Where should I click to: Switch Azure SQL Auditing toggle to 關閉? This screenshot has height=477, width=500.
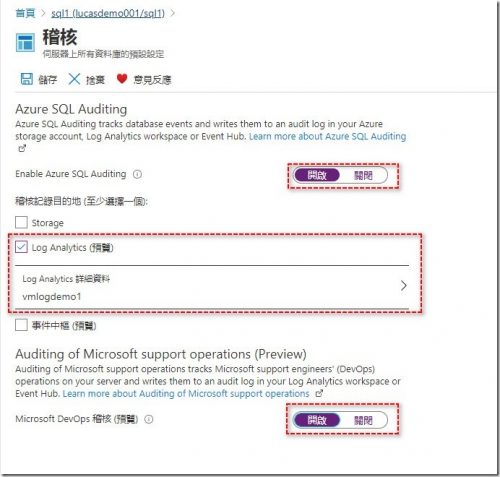(363, 175)
